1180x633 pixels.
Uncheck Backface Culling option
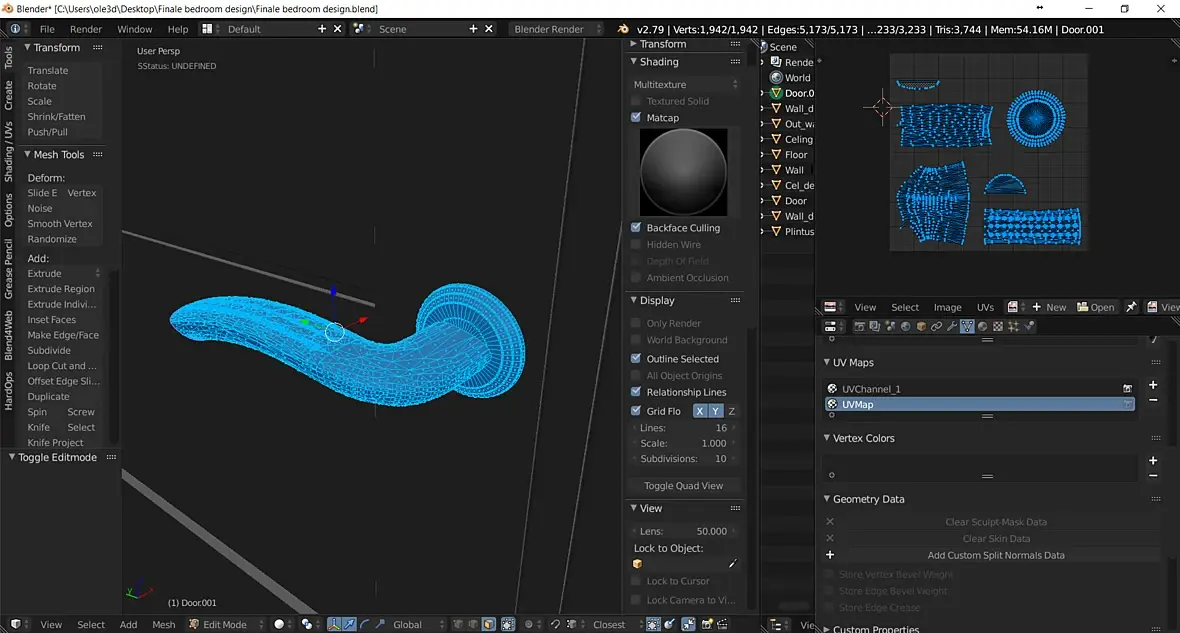tap(636, 228)
